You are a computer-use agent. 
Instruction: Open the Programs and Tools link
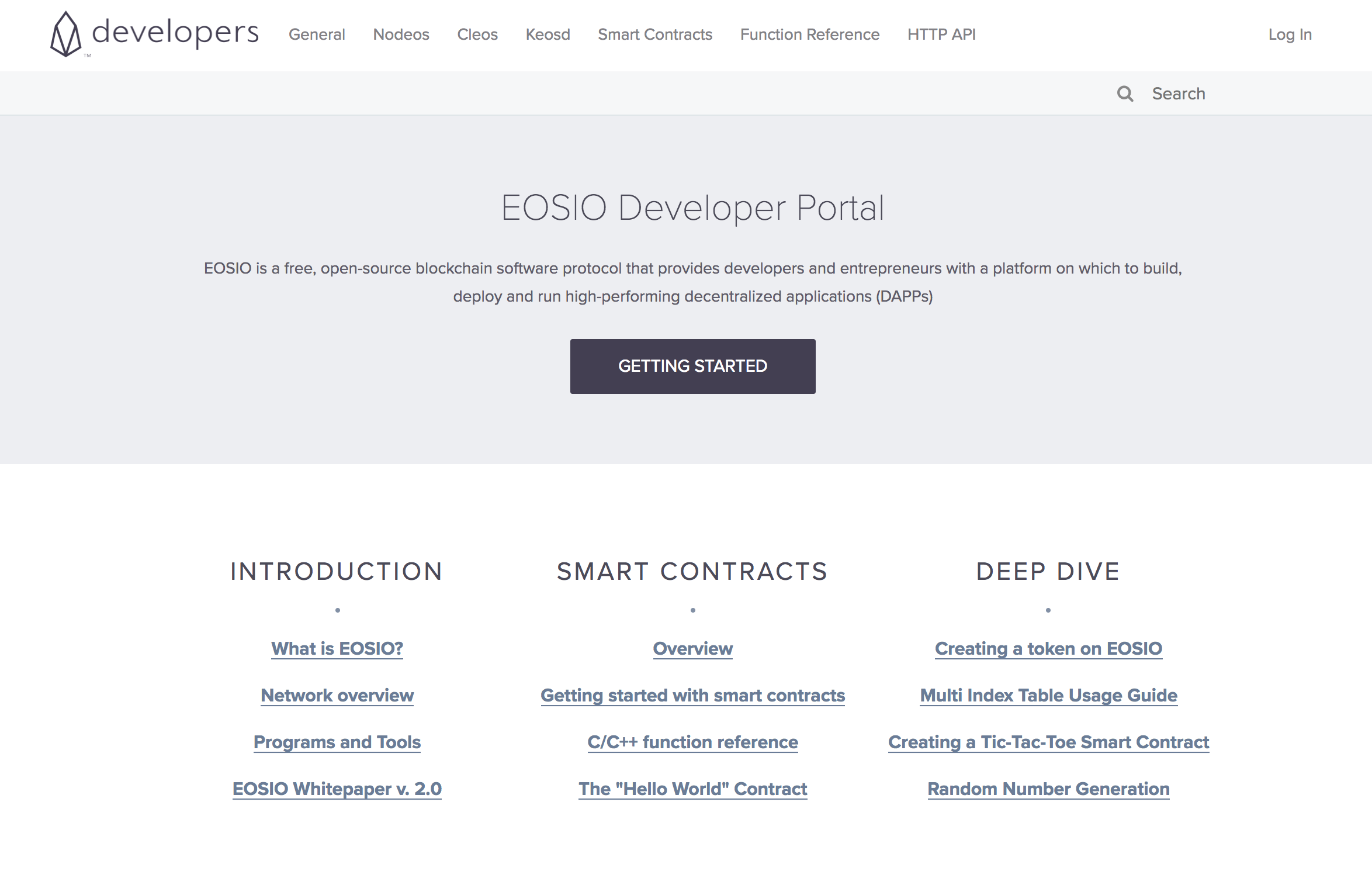tap(337, 742)
